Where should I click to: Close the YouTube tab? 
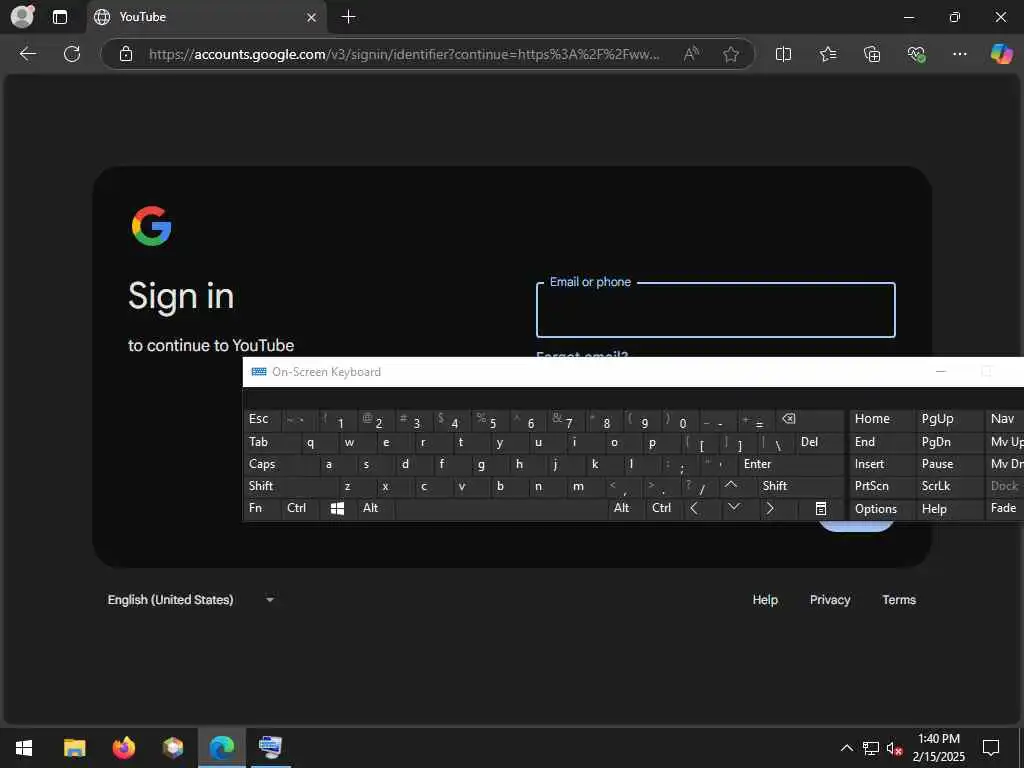tap(312, 18)
